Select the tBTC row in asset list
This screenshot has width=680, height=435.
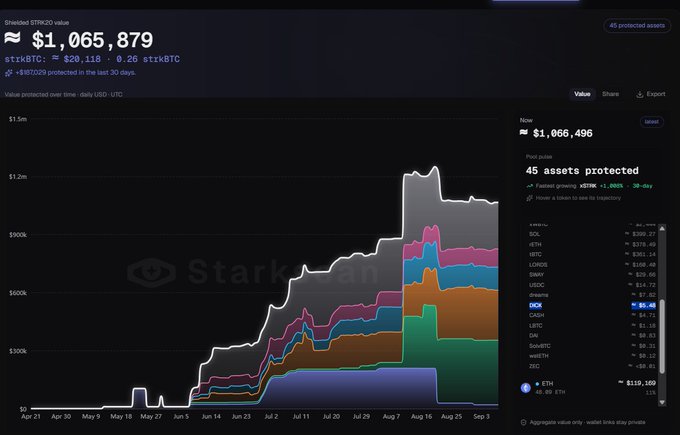[592, 255]
